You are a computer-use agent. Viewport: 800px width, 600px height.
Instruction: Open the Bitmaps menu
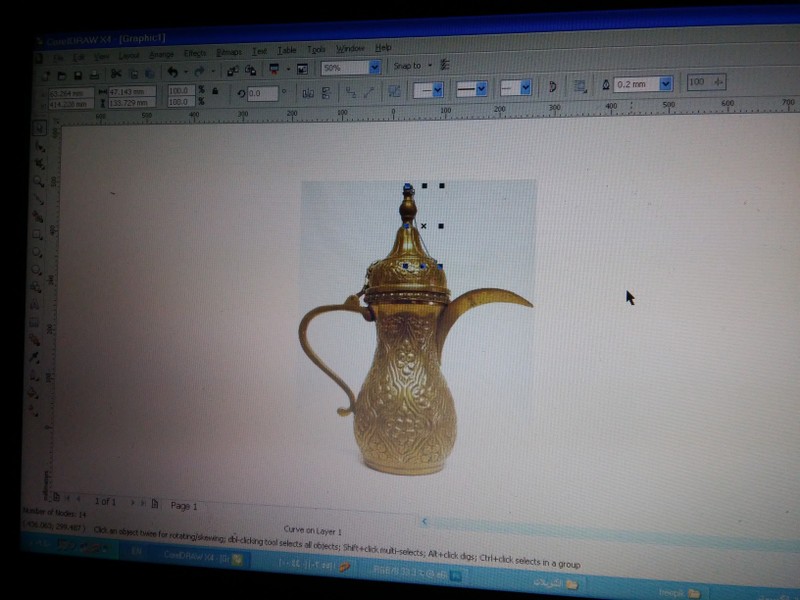[x=229, y=52]
